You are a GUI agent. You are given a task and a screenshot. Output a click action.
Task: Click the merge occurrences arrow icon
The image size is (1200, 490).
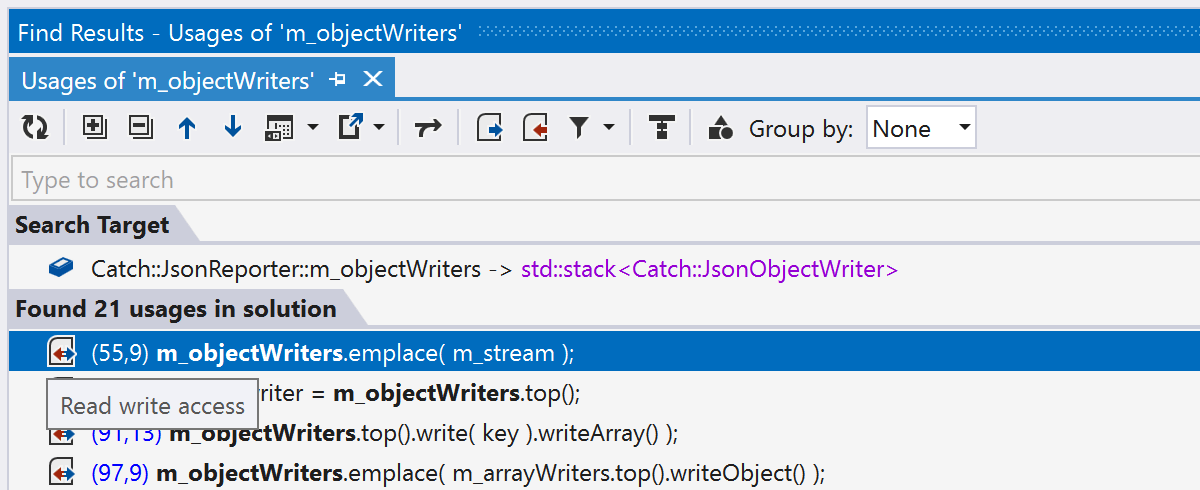click(428, 128)
